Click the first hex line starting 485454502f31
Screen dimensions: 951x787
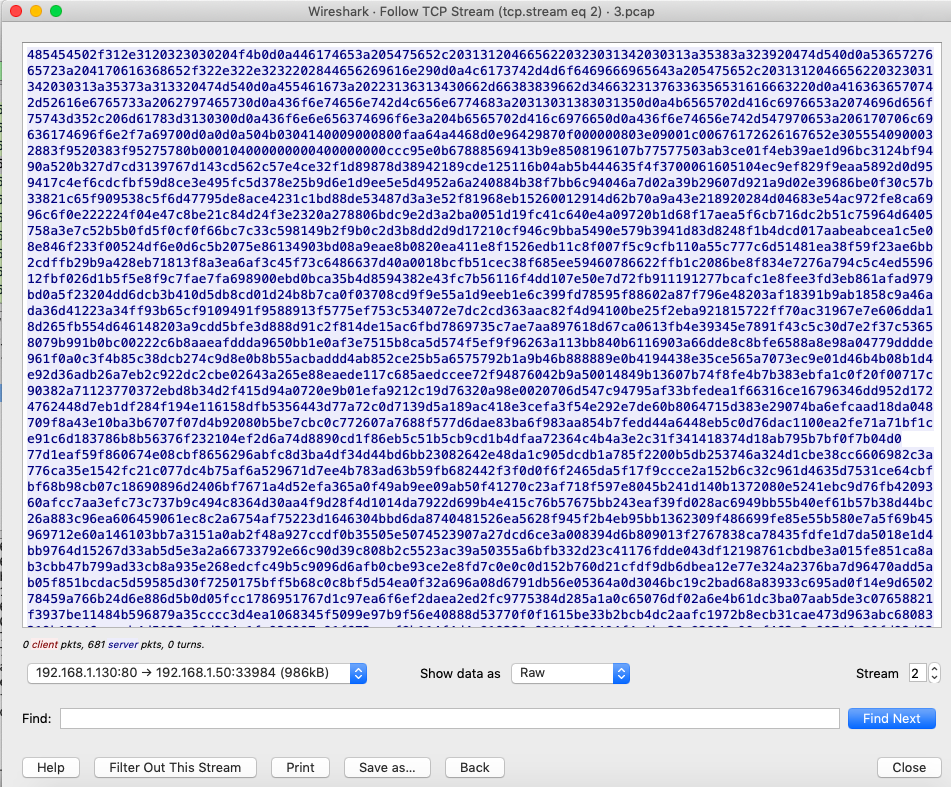[x=480, y=55]
